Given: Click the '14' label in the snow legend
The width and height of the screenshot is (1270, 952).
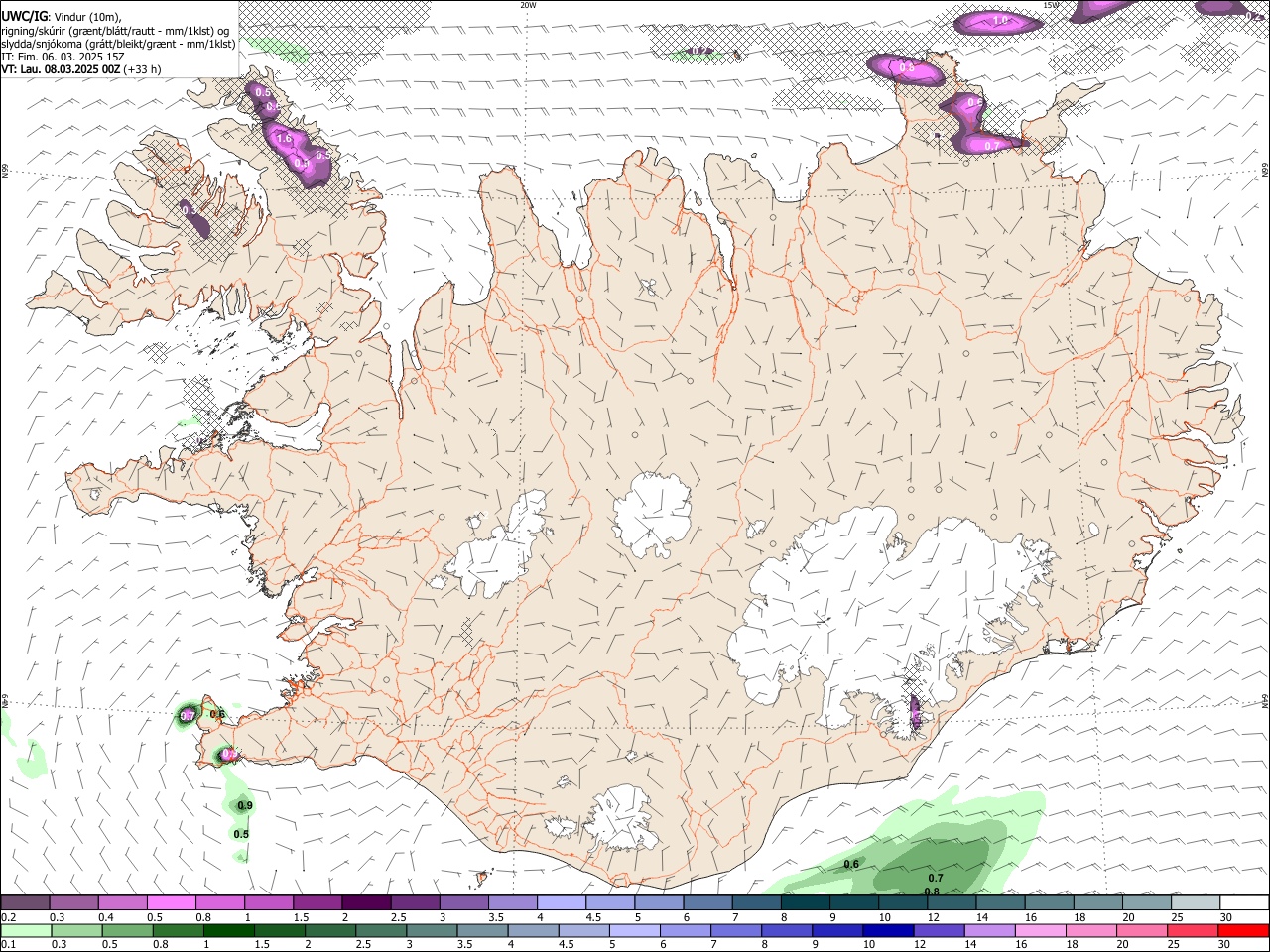Looking at the screenshot, I should pos(981,917).
